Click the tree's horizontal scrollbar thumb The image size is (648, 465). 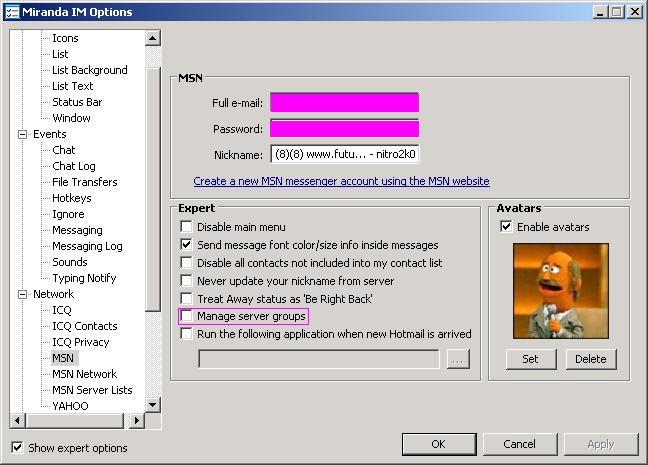(x=74, y=421)
